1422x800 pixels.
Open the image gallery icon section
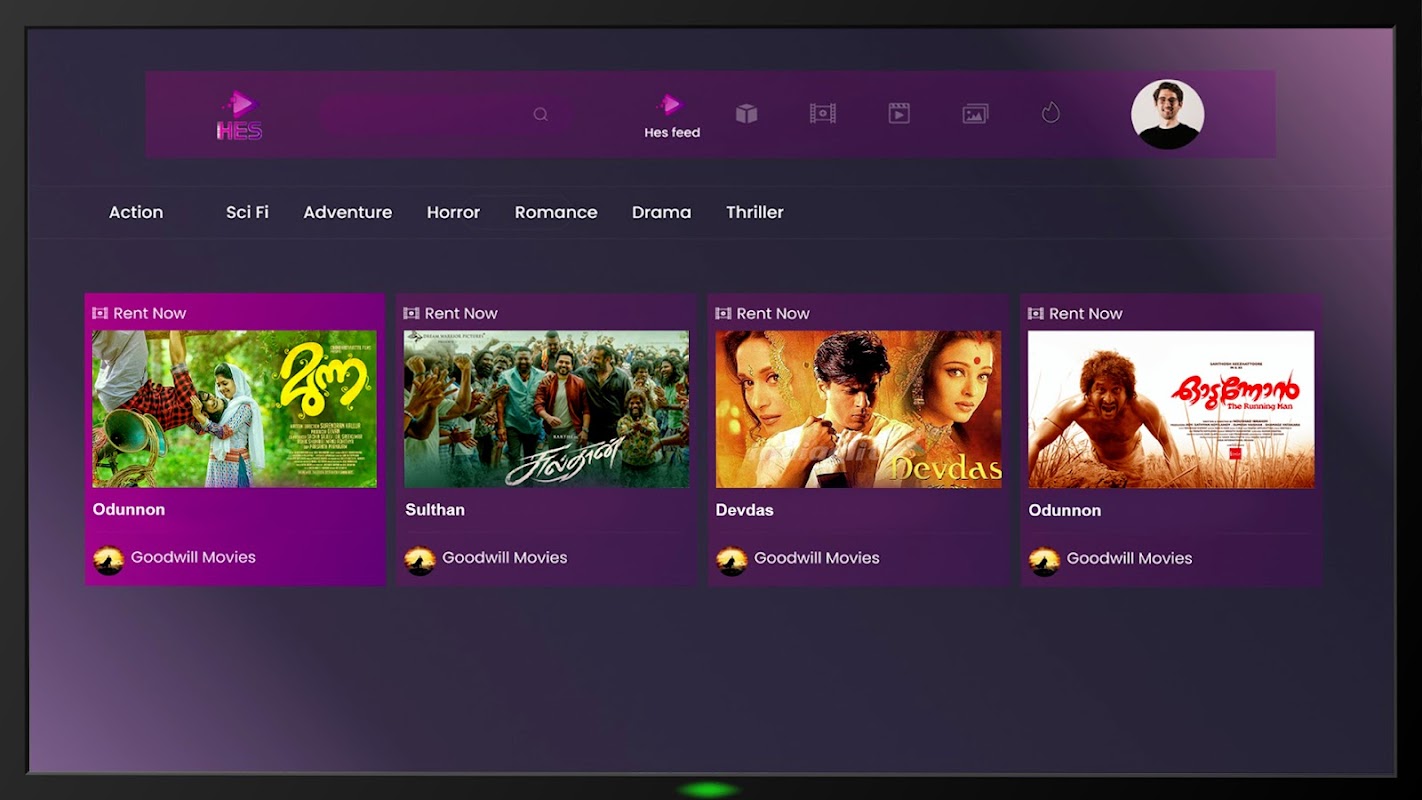point(975,114)
